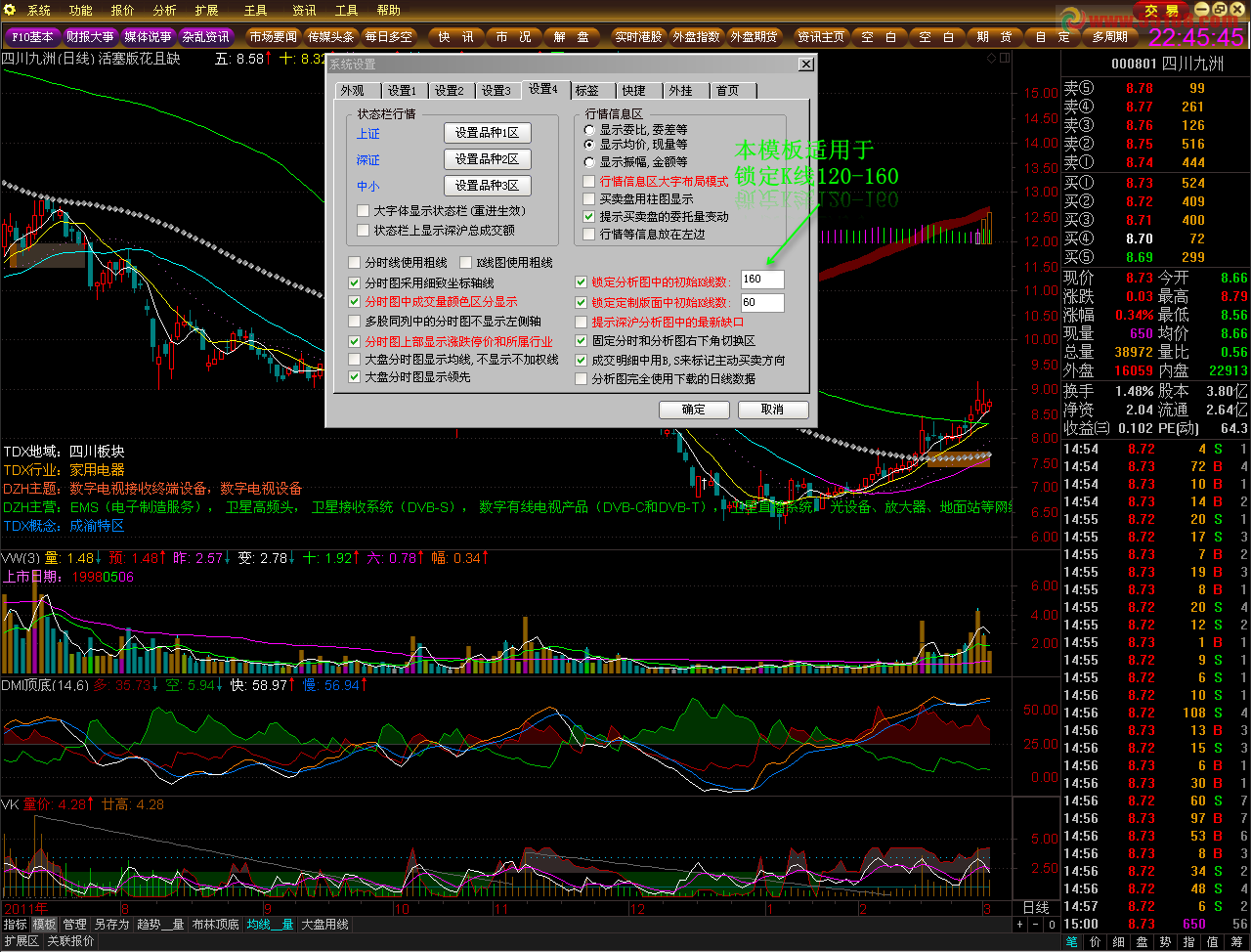The height and width of the screenshot is (952, 1251).
Task: Click the initial K-line count field showing 160
Action: (x=761, y=280)
